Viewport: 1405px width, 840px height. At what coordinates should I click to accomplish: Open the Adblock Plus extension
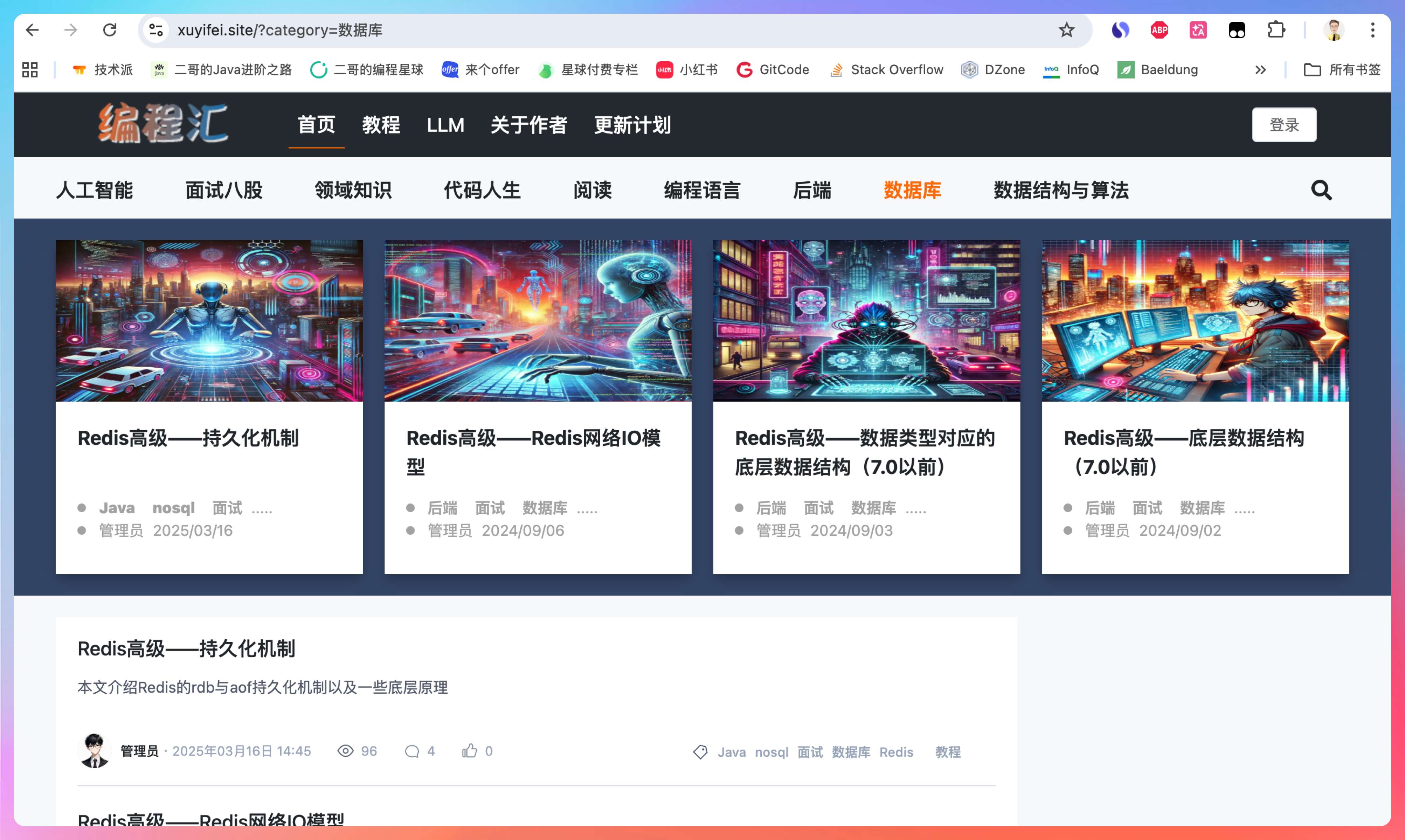[x=1159, y=30]
